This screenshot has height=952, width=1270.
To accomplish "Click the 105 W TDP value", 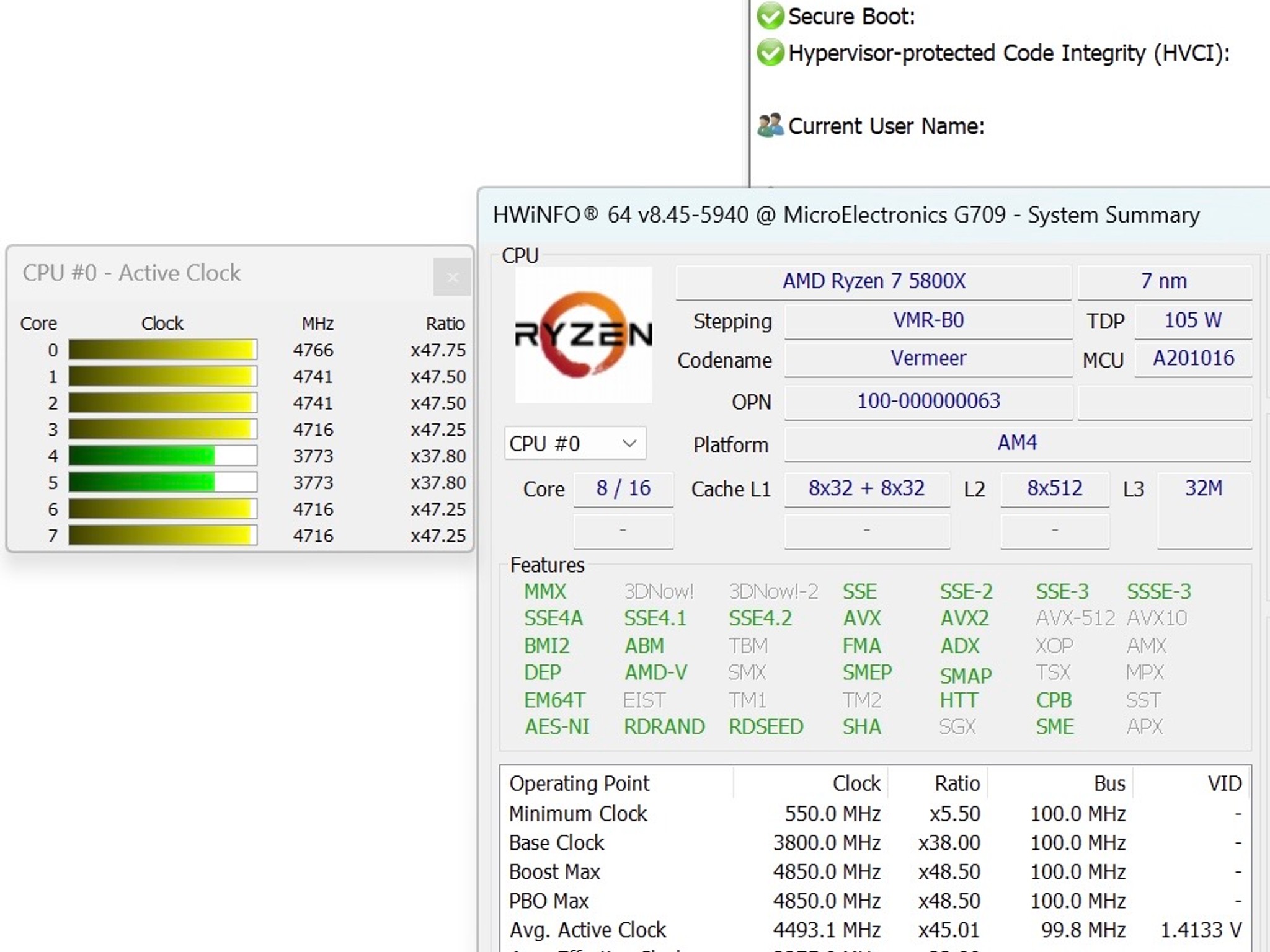I will (1193, 320).
